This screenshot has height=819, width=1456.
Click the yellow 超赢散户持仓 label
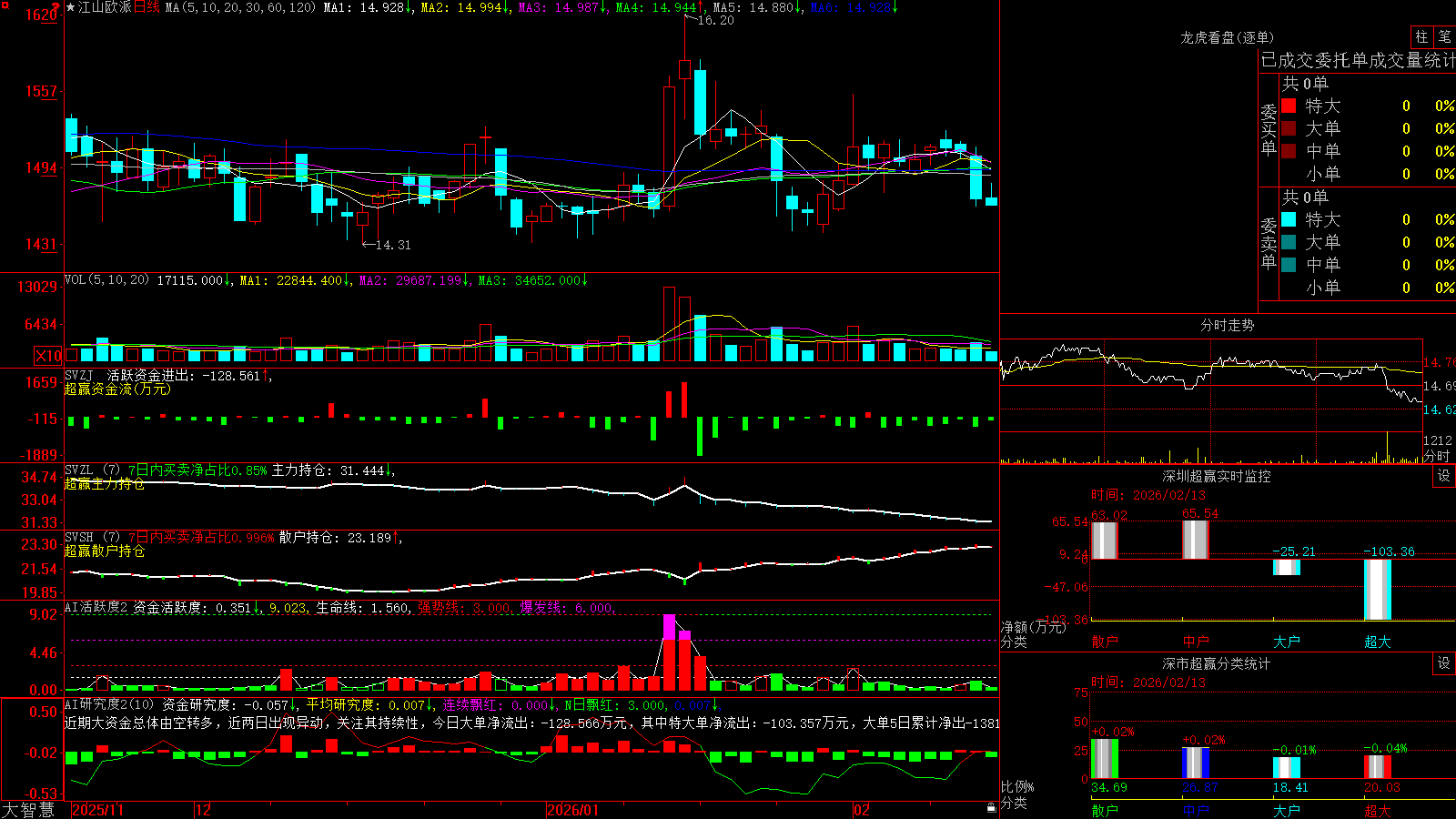point(105,551)
